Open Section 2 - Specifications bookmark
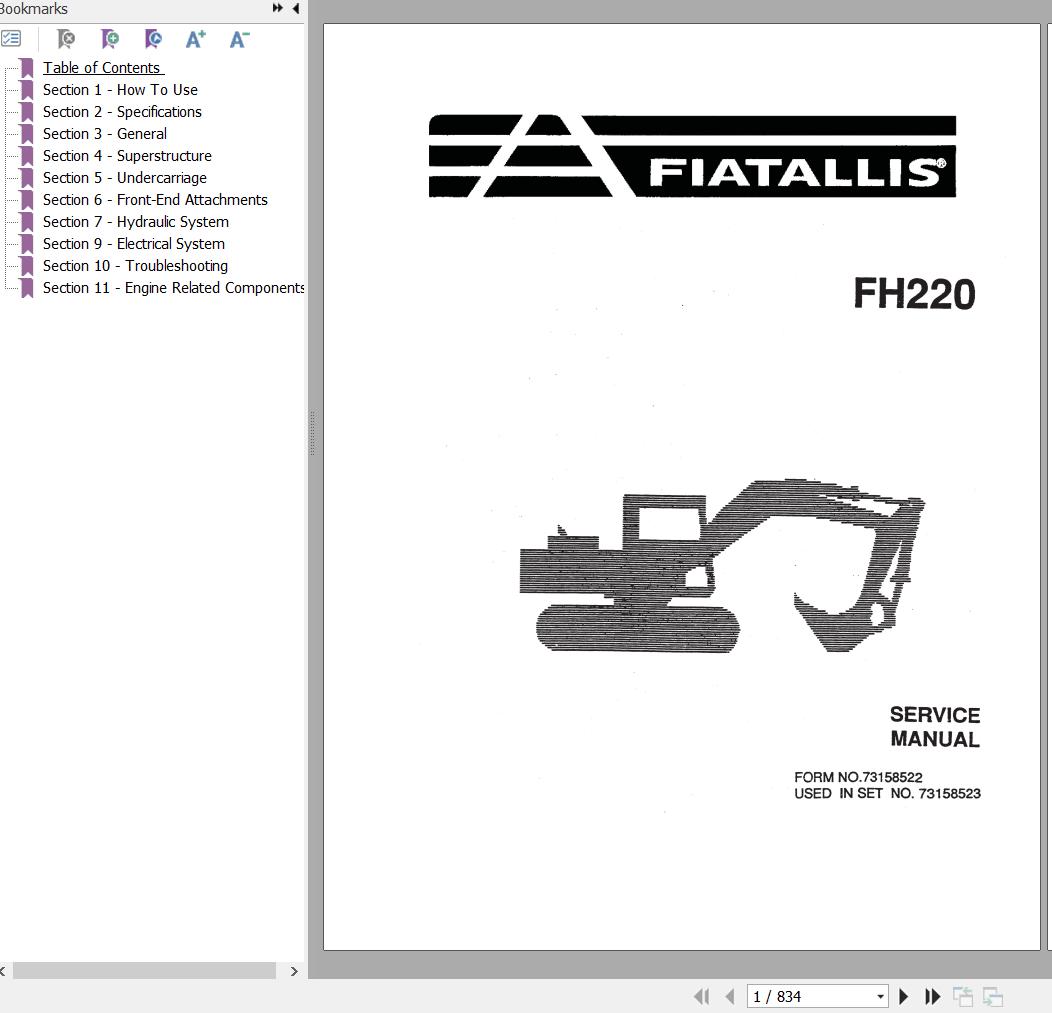 tap(122, 112)
